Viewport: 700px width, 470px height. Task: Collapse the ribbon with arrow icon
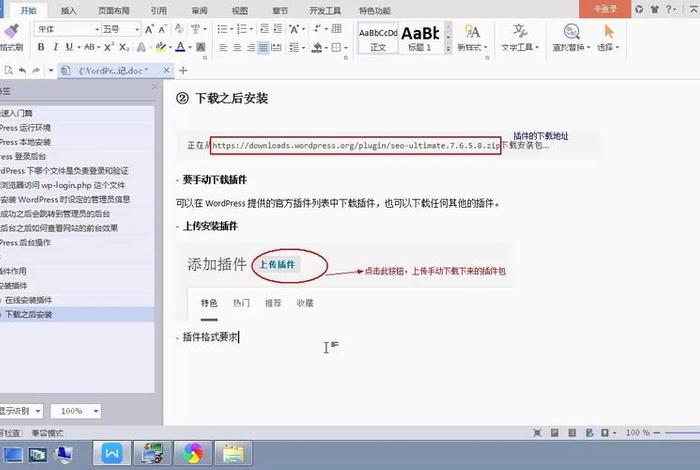pos(694,9)
